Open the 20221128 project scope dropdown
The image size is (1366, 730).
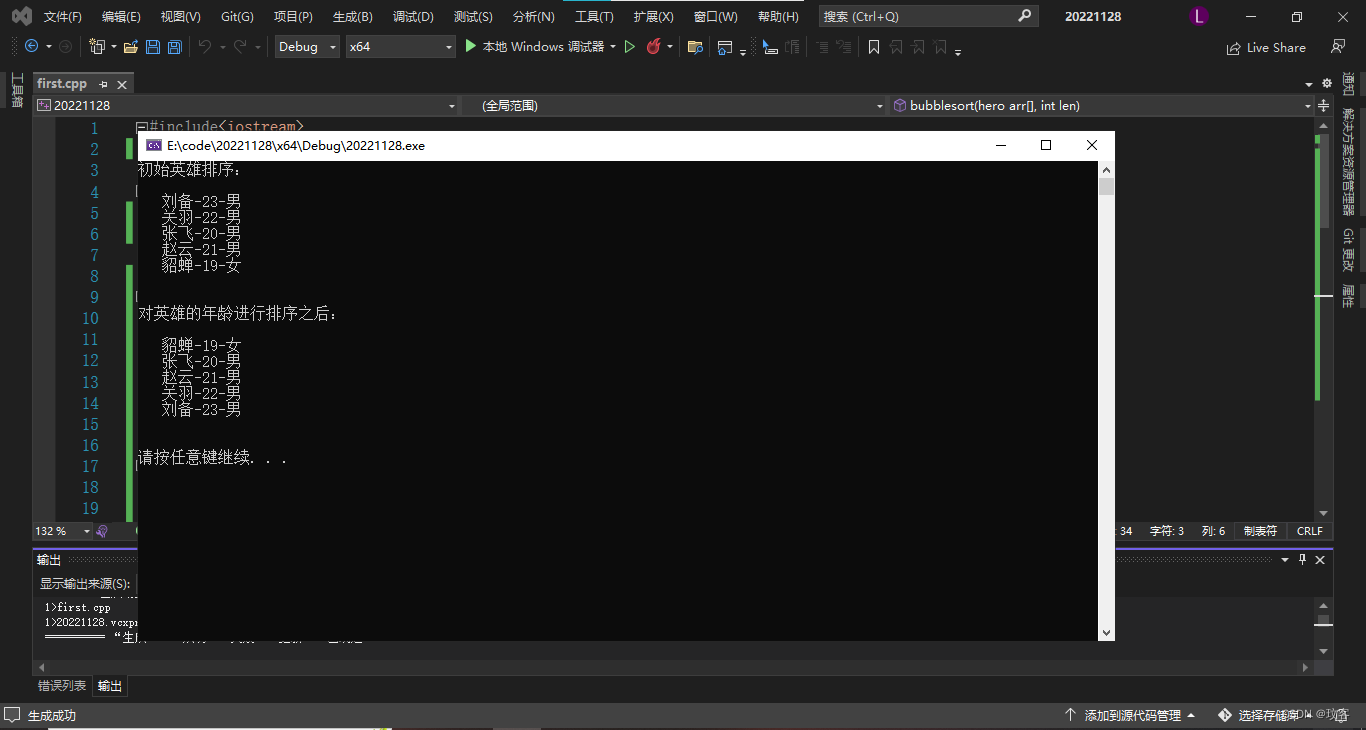point(246,105)
